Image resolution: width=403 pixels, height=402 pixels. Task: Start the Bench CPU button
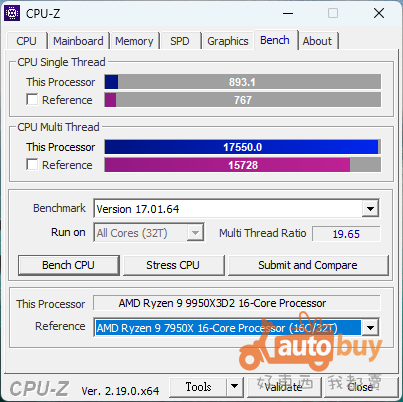69,265
